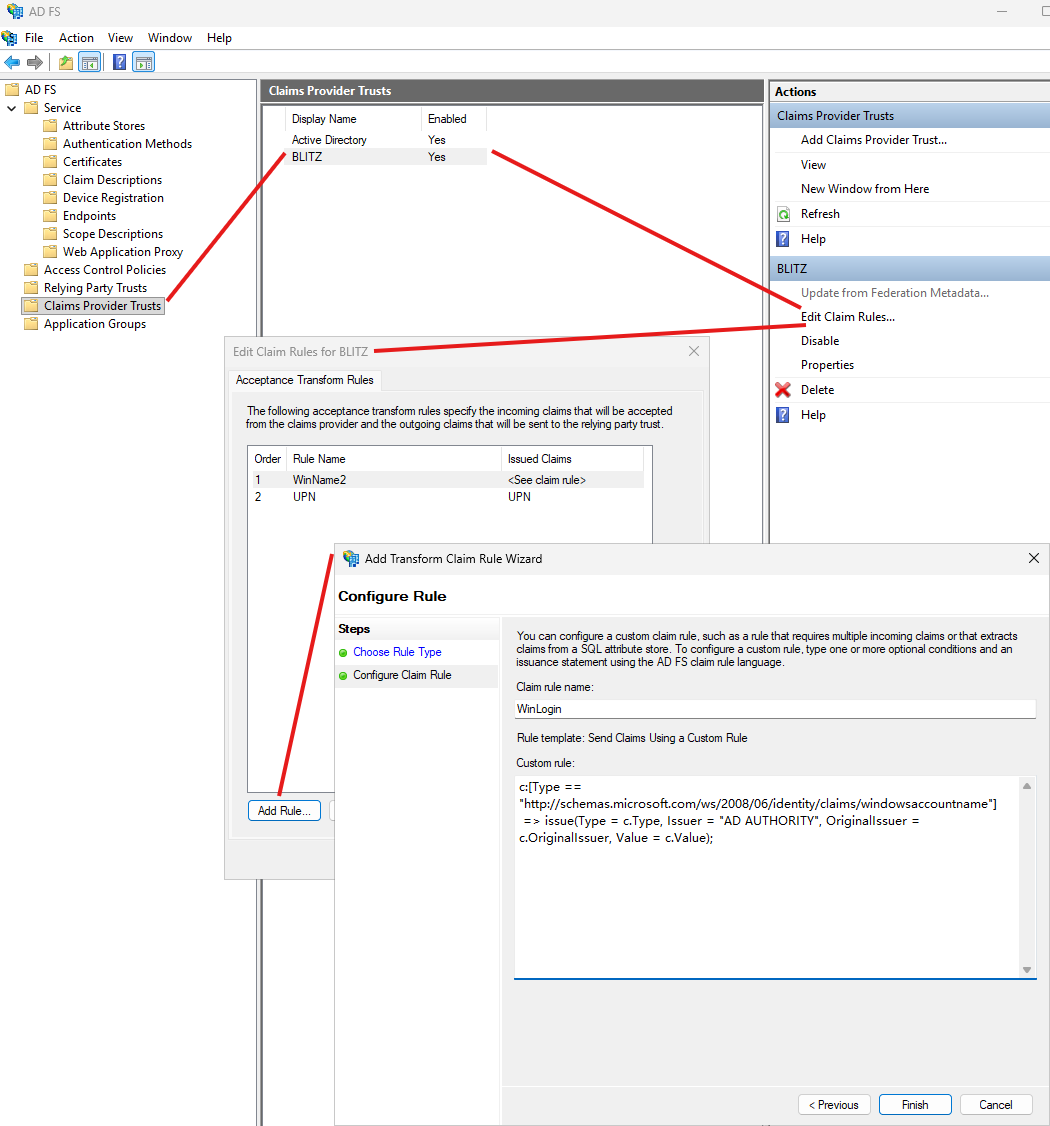Click the Display Name column header
This screenshot has height=1126, width=1050.
point(353,119)
